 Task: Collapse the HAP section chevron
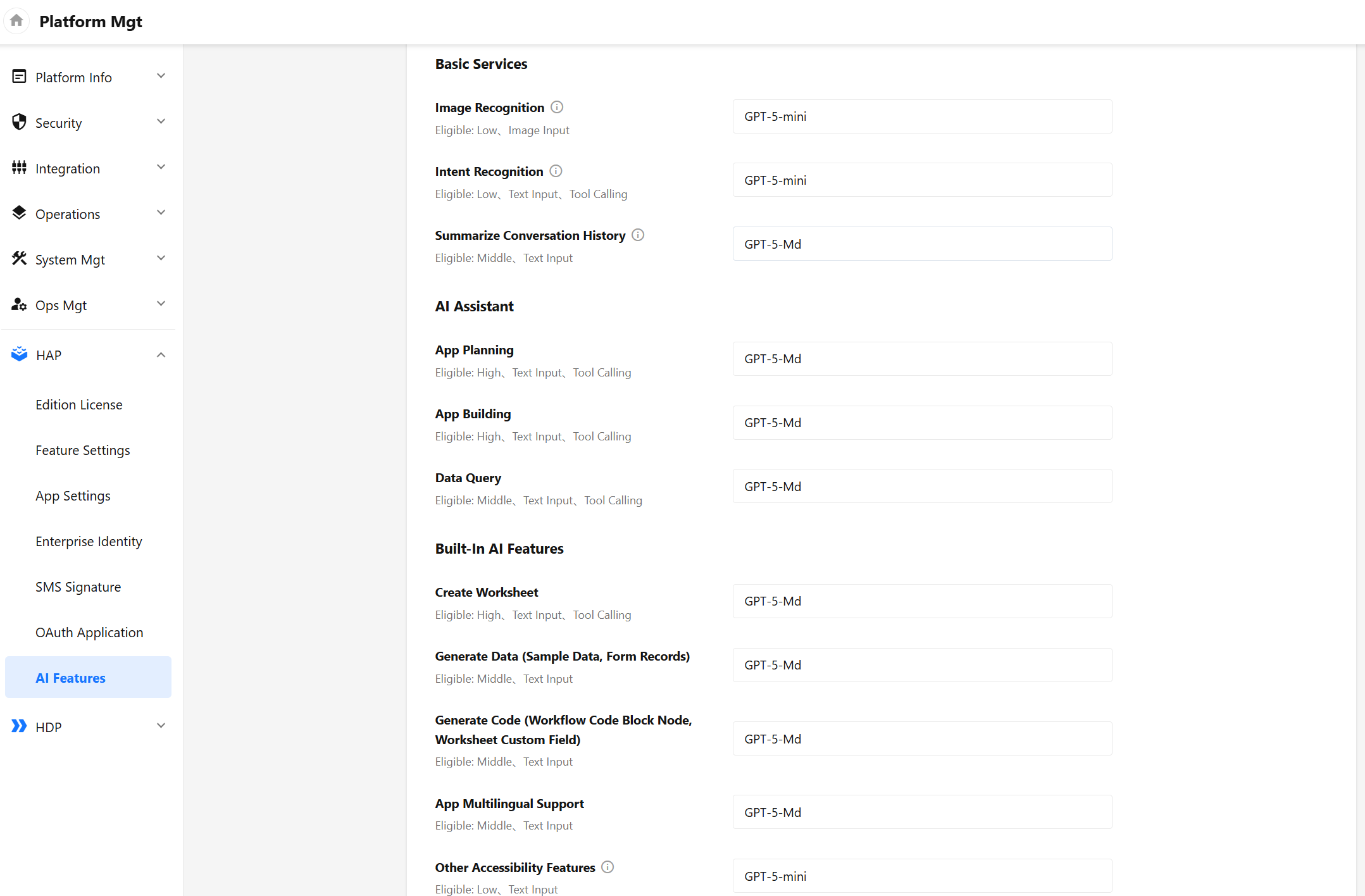tap(161, 355)
